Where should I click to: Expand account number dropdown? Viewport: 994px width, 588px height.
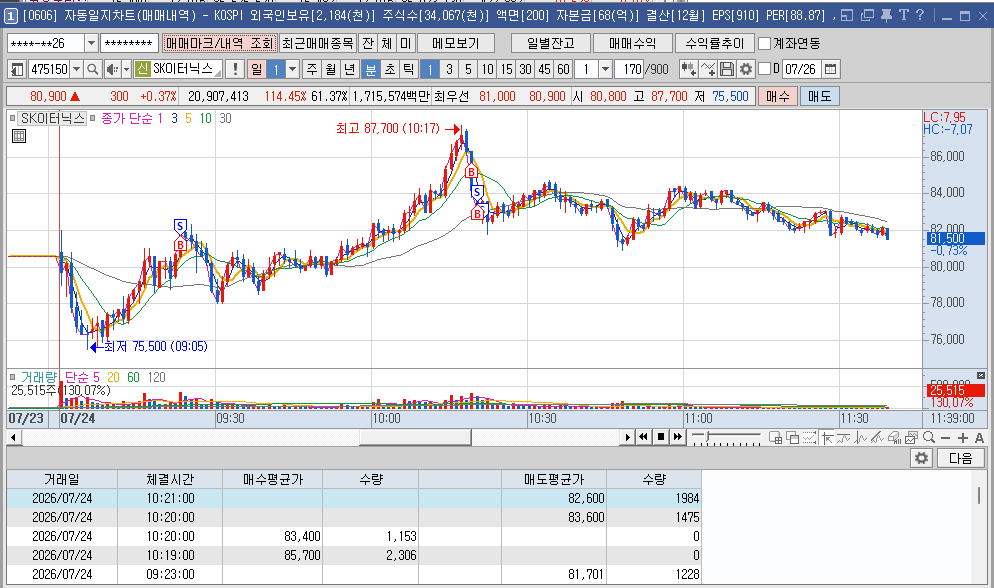pyautogui.click(x=91, y=43)
